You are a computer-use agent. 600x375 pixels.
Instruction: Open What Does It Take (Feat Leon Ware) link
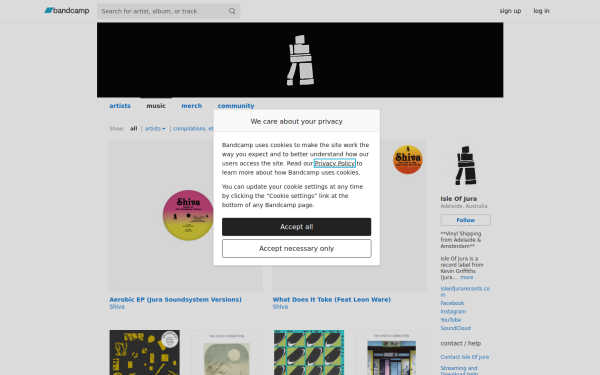tap(331, 300)
